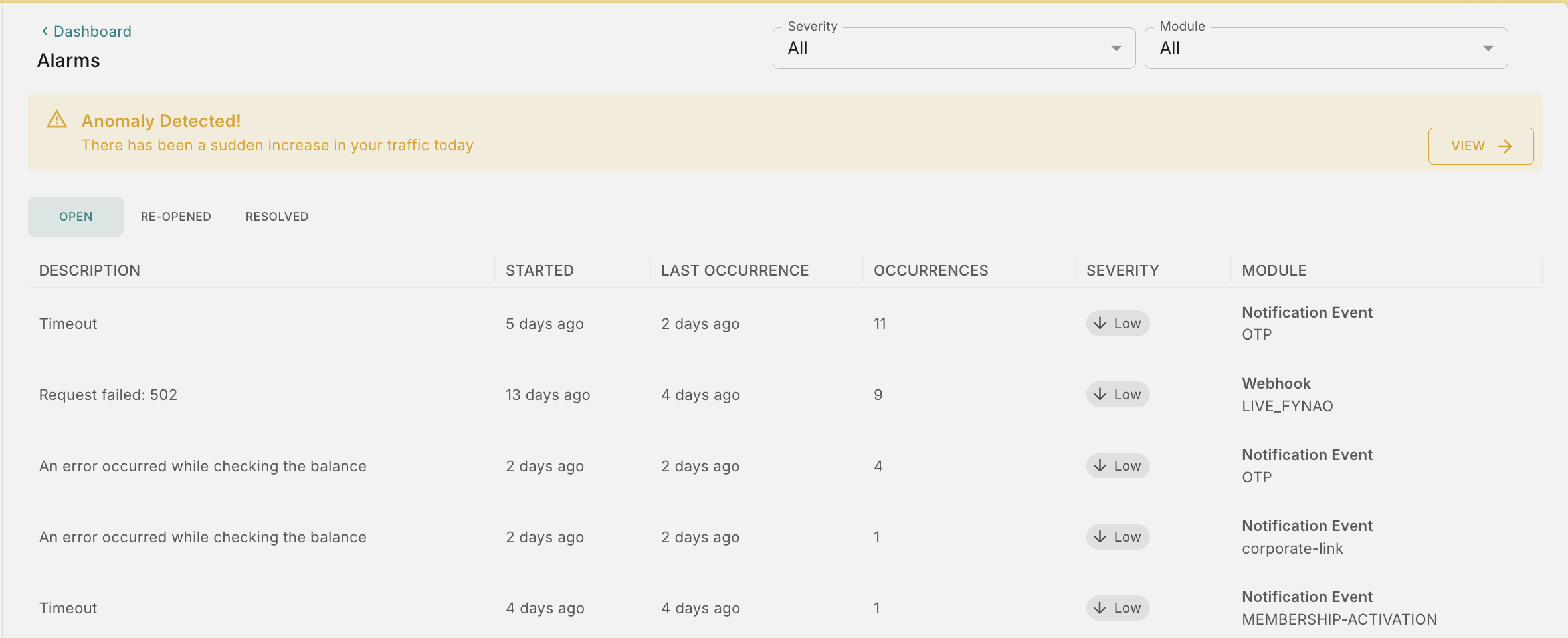Click the STARTED column header

point(539,270)
